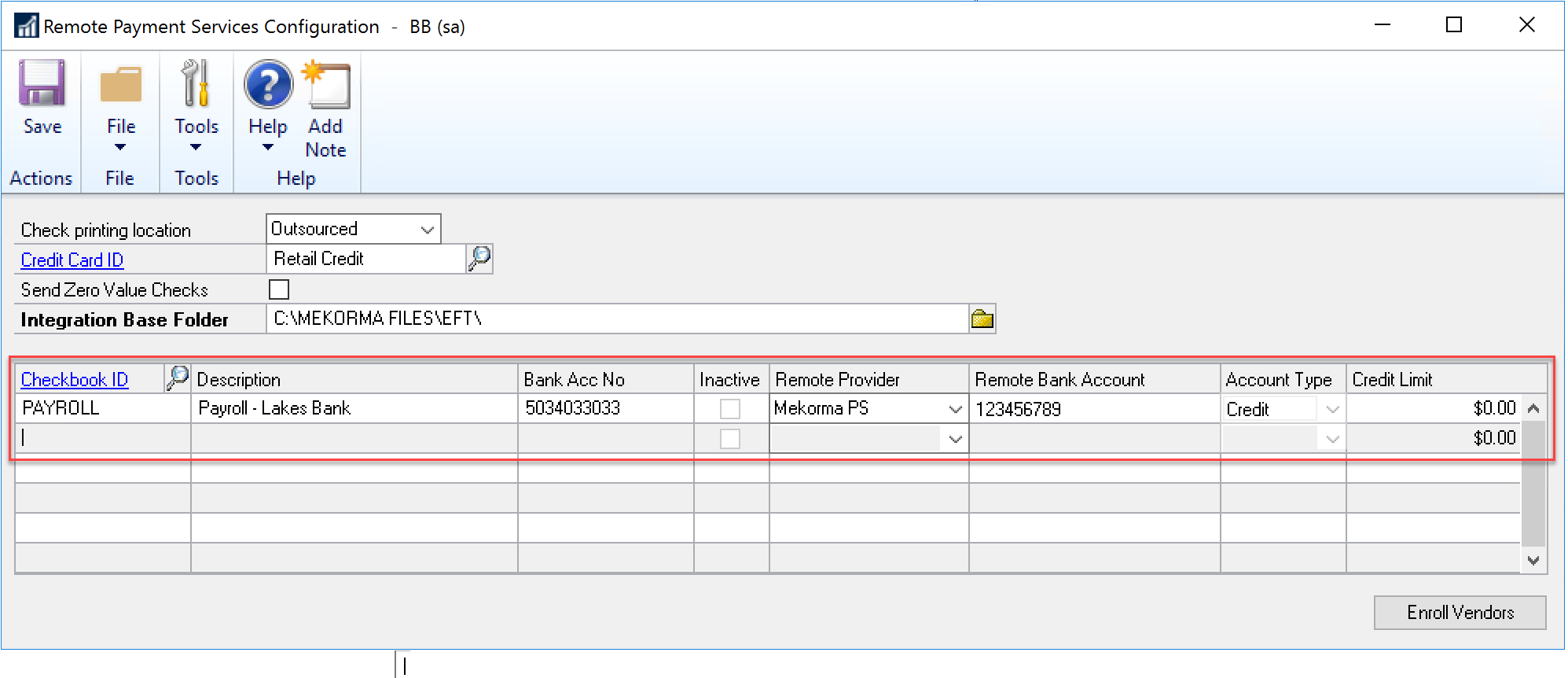Viewport: 1568px width, 678px height.
Task: Follow the Credit Card ID link
Action: pos(72,260)
